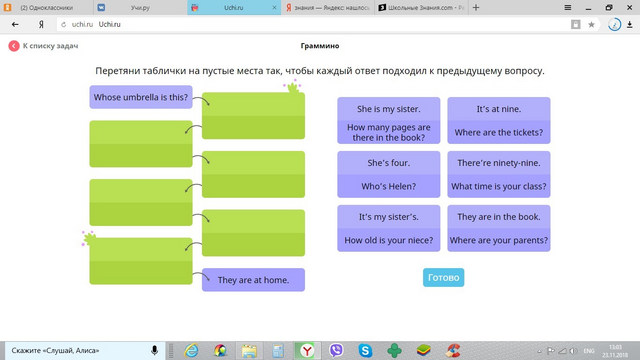Select the "It's my sister's." card
The image size is (640, 360).
389,217
